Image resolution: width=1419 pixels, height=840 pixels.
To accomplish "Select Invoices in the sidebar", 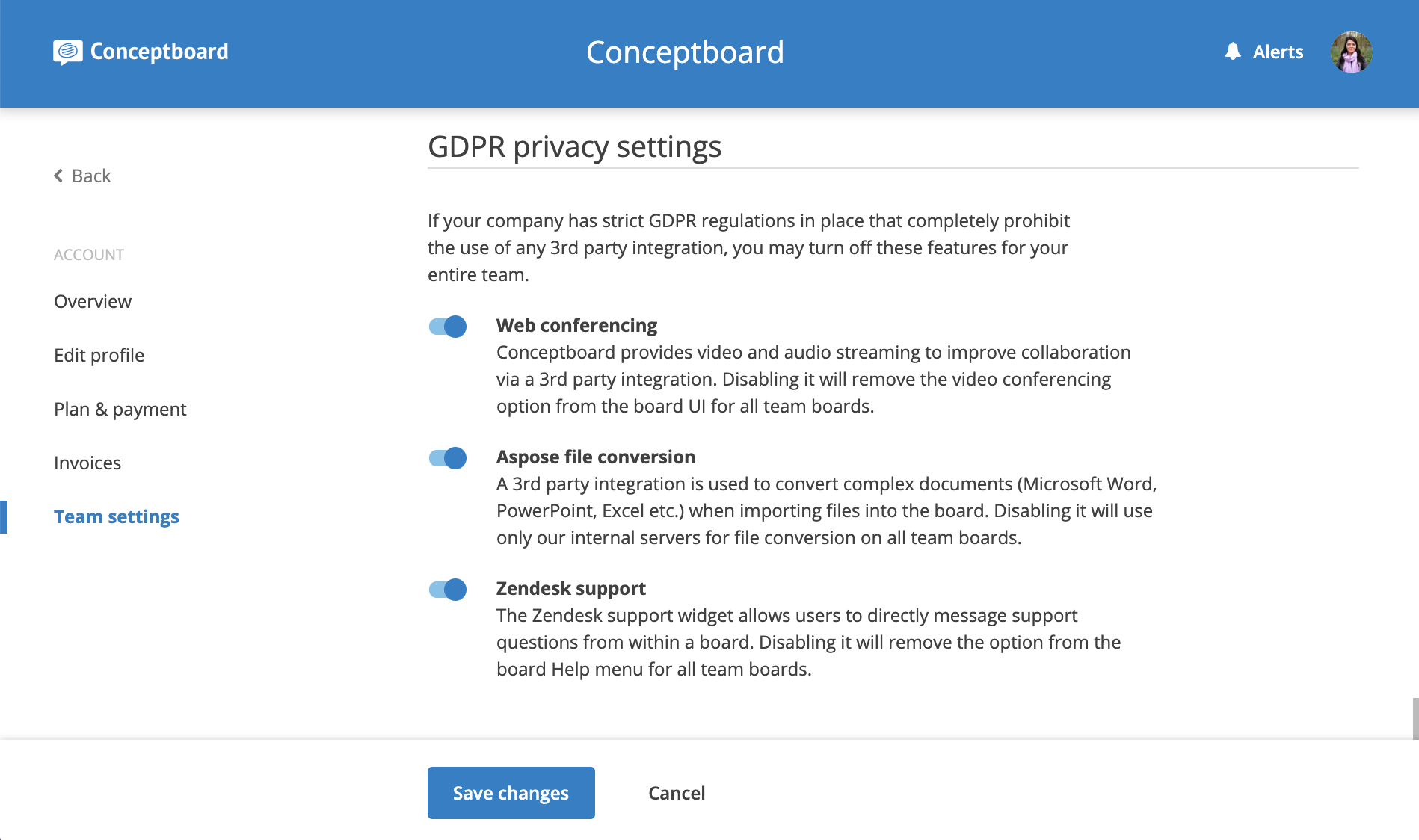I will pos(87,463).
